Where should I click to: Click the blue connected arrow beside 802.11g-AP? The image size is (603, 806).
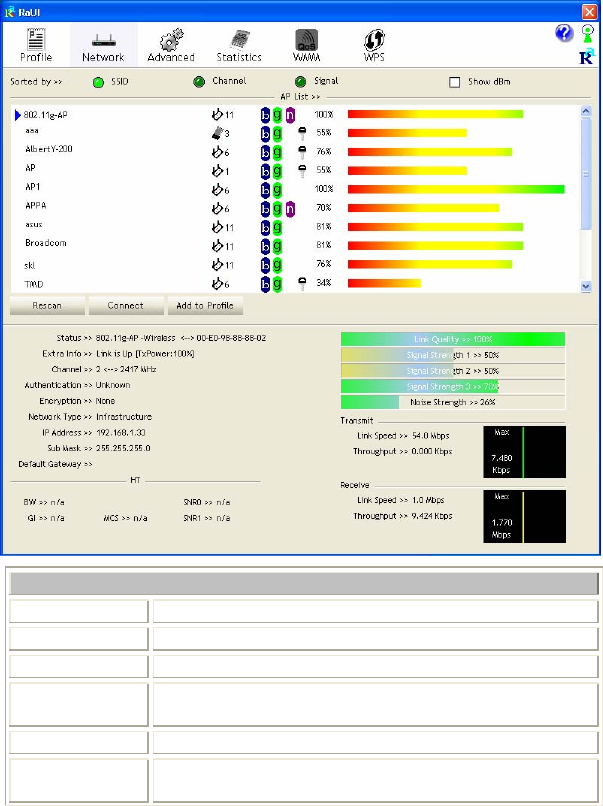point(18,115)
